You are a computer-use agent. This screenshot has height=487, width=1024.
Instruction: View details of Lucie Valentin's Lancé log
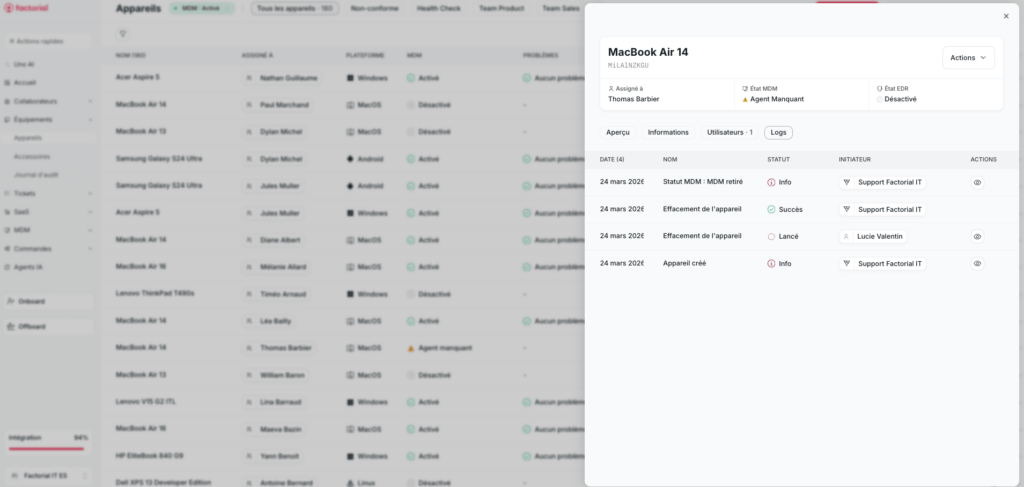pos(977,237)
